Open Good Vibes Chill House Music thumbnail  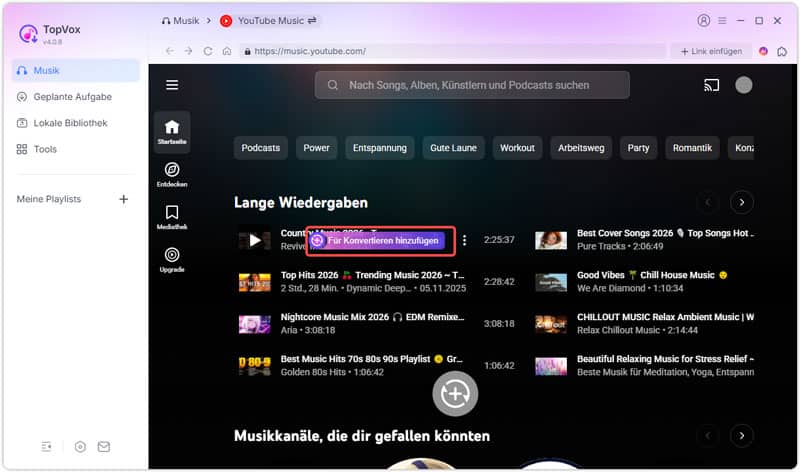pyautogui.click(x=551, y=282)
